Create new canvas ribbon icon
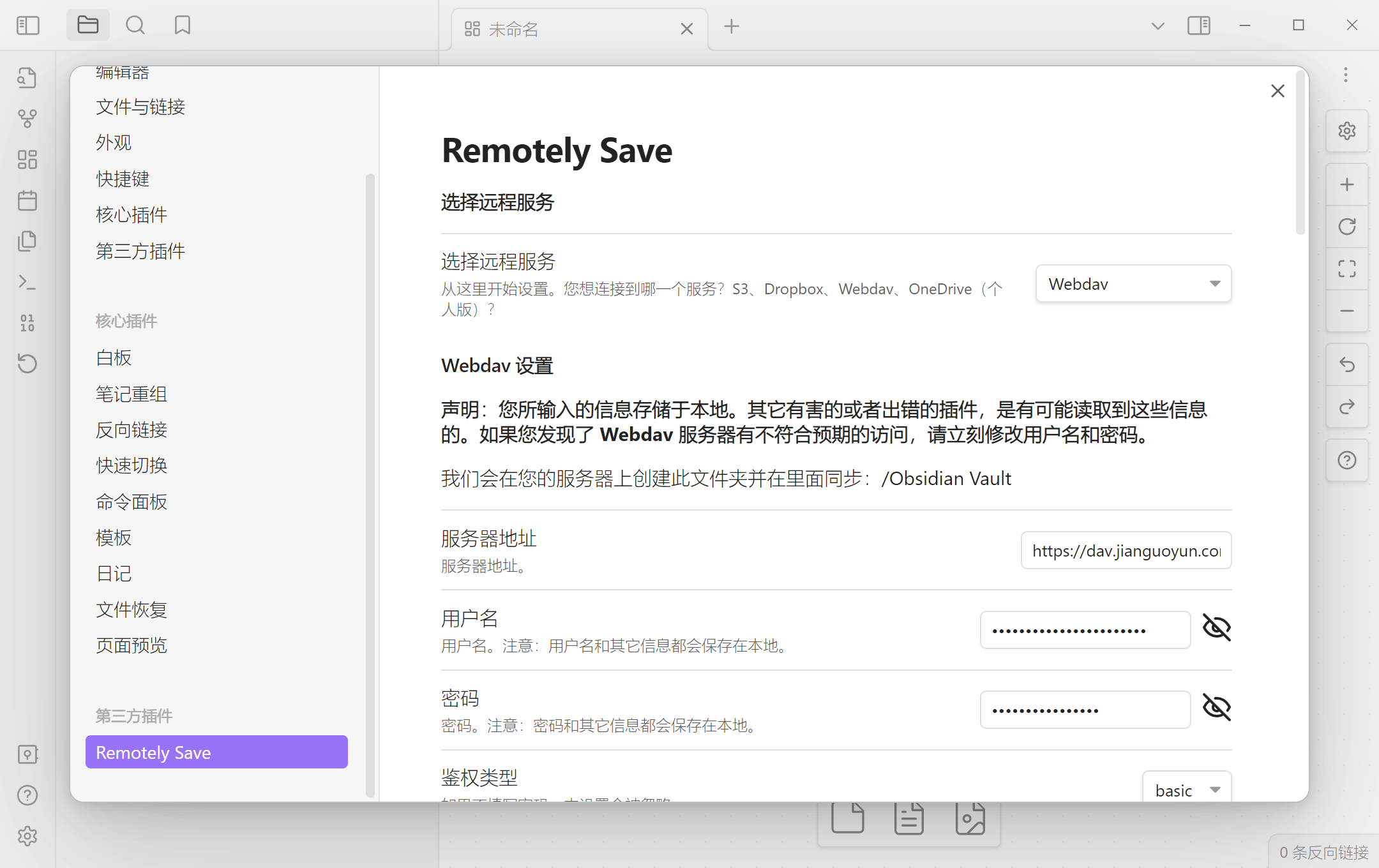The image size is (1379, 868). click(27, 160)
